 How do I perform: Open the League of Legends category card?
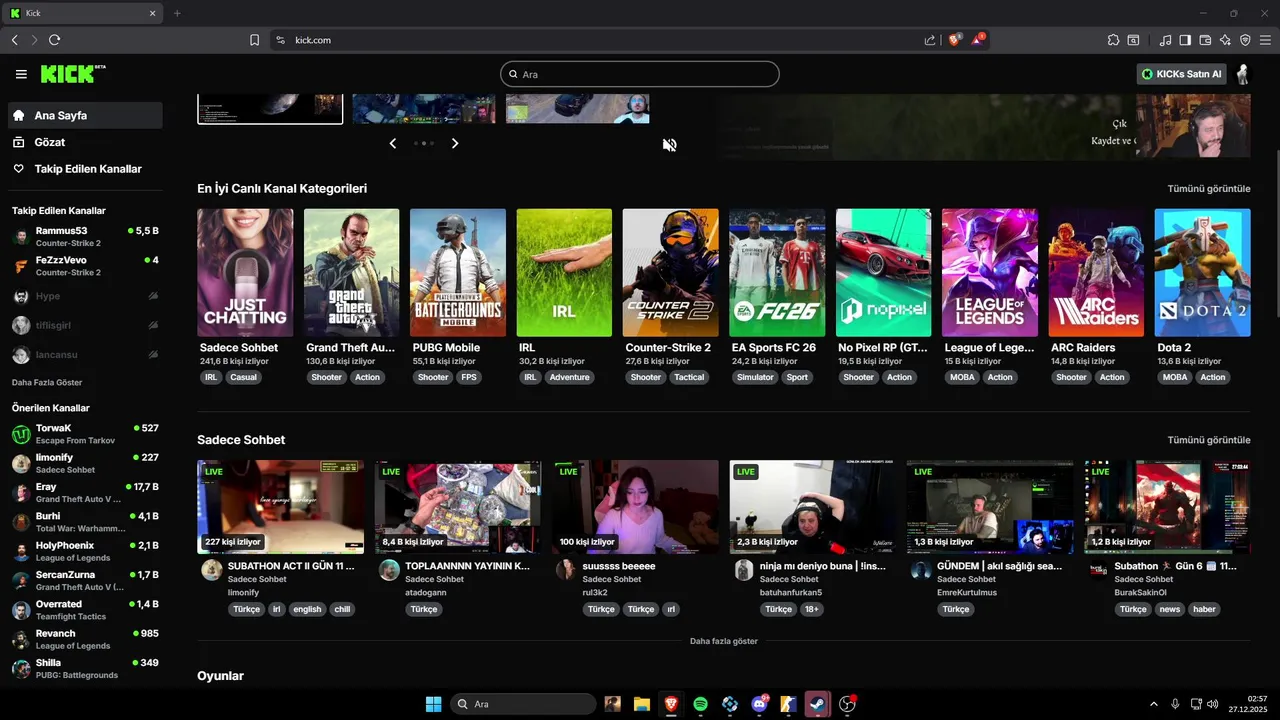[990, 272]
